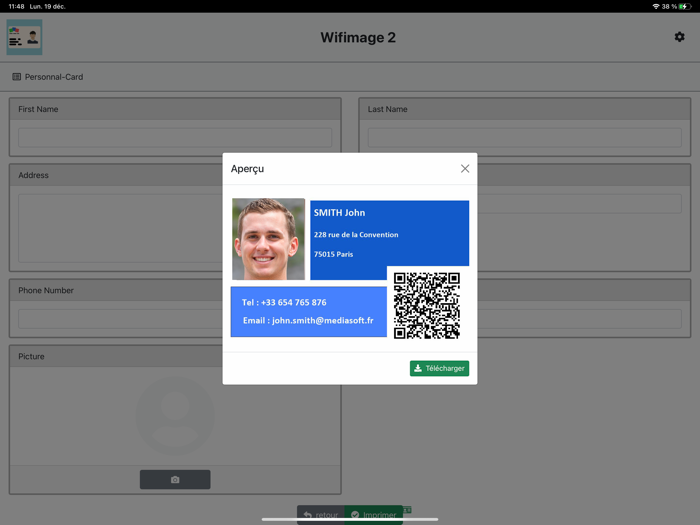Select the 228 rue de la Convention text
The width and height of the screenshot is (700, 525).
356,235
